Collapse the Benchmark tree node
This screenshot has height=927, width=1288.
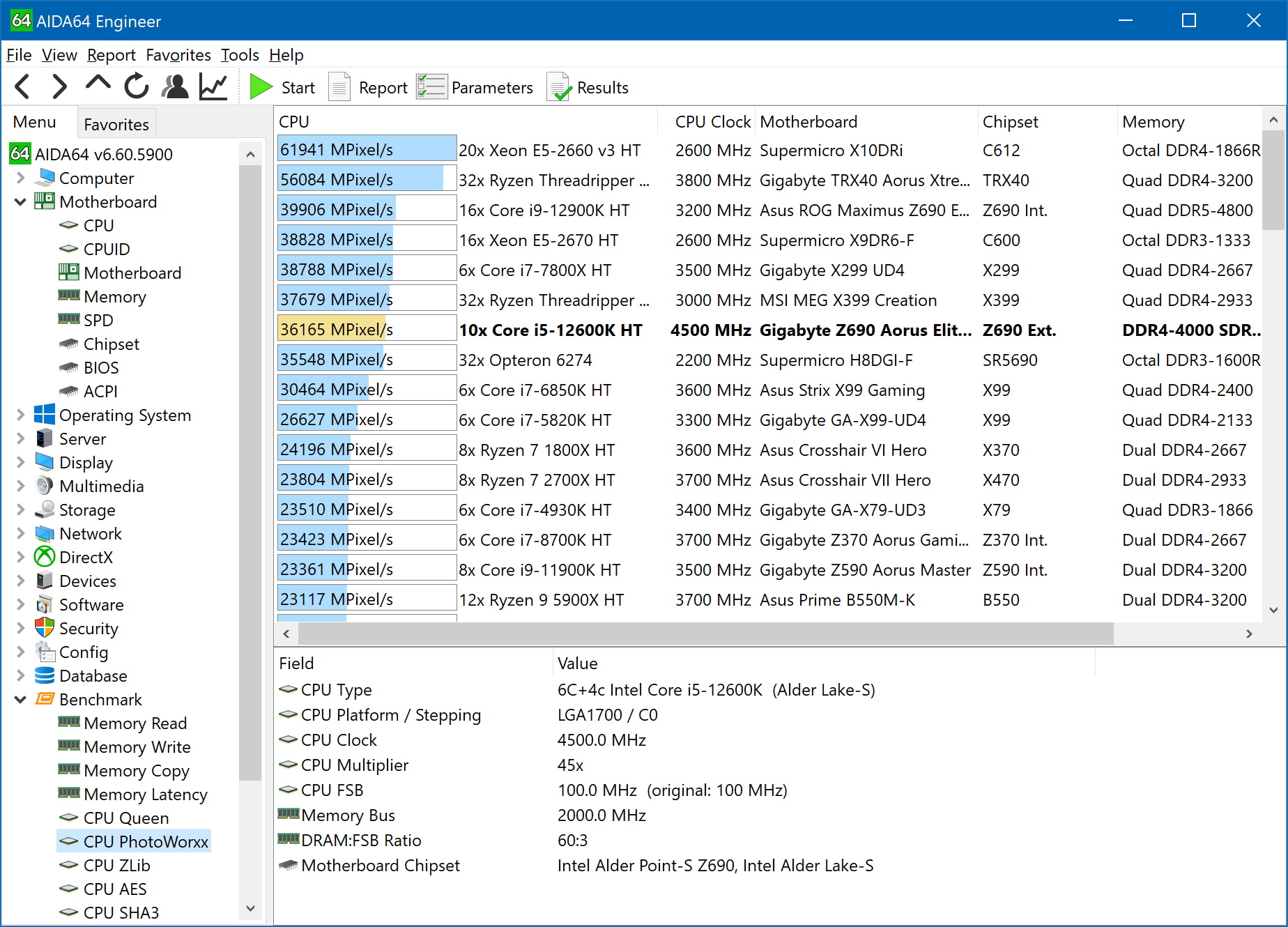pos(20,700)
